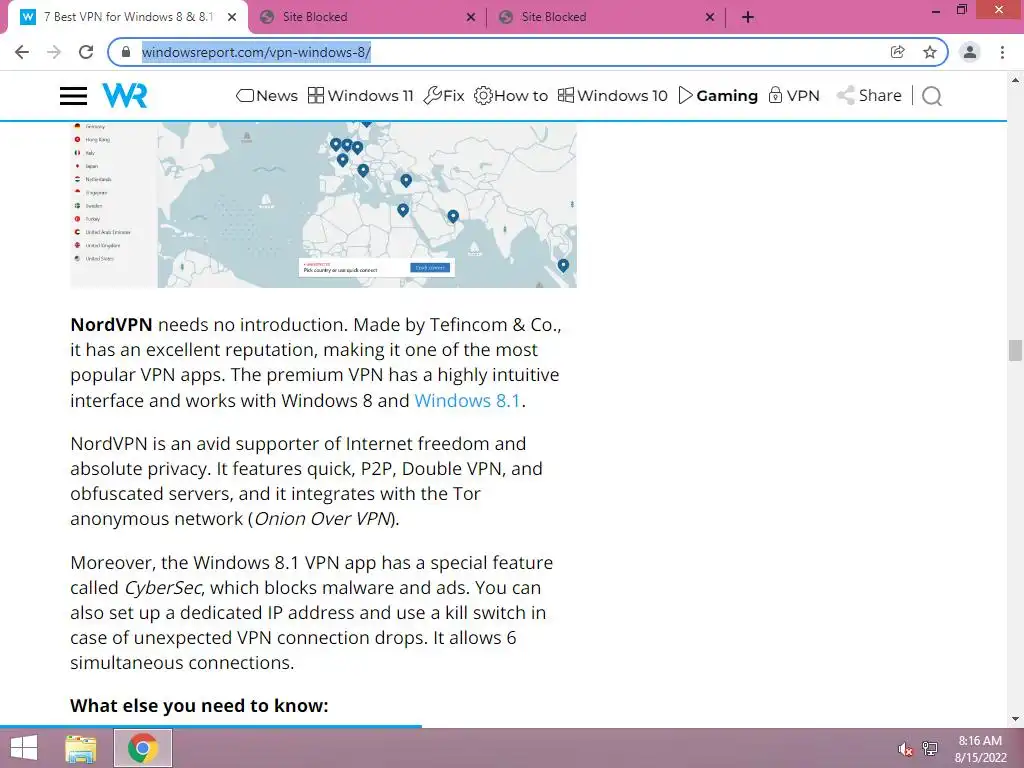
Task: Open the Windows 11 section
Action: coord(360,96)
